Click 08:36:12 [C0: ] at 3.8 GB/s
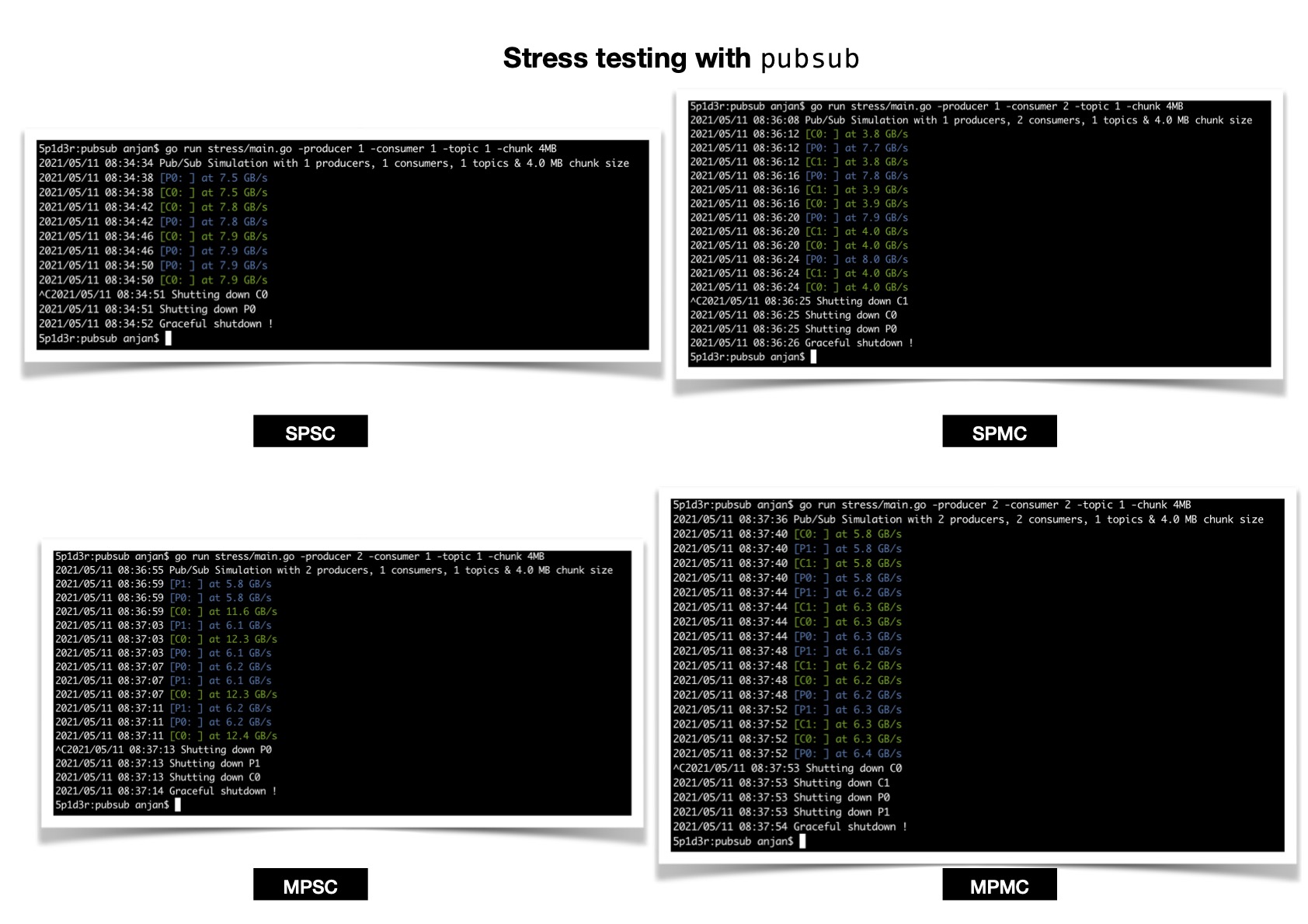The height and width of the screenshot is (924, 1308). [799, 134]
